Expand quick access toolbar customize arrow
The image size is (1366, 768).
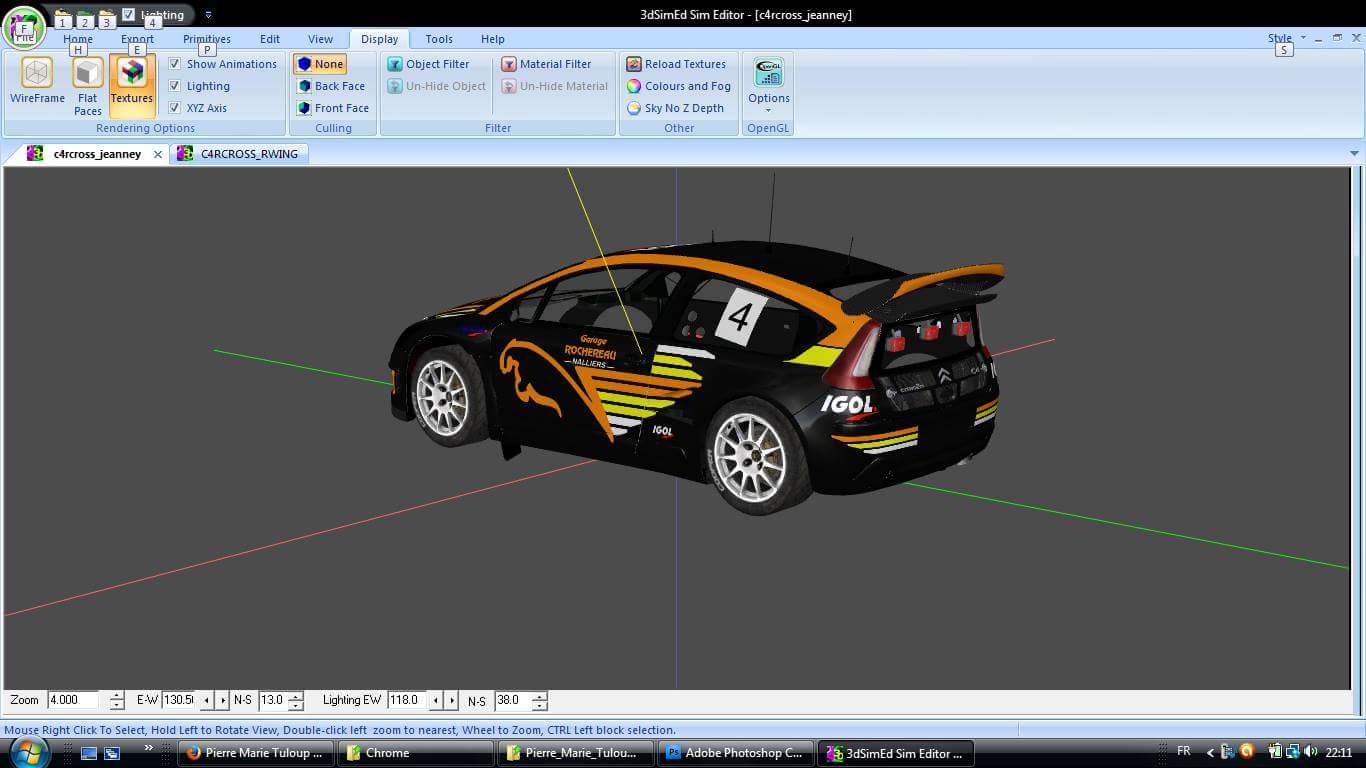tap(208, 15)
